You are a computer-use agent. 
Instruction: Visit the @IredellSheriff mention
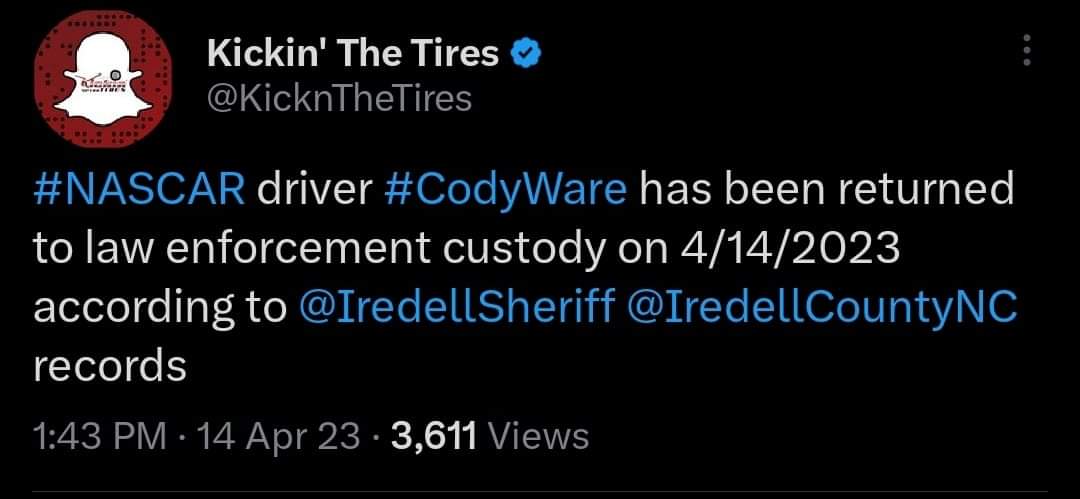point(456,308)
